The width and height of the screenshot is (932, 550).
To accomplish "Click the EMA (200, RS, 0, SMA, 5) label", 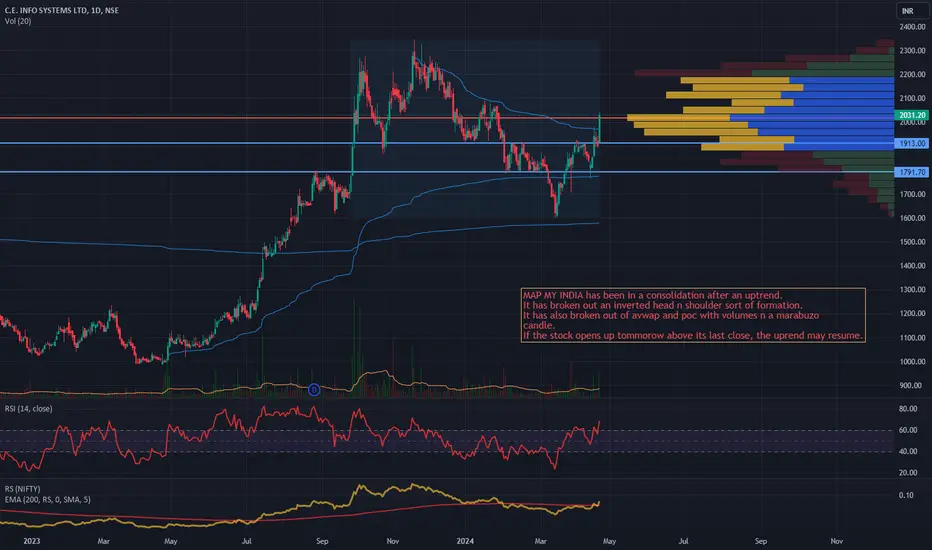I will point(48,499).
